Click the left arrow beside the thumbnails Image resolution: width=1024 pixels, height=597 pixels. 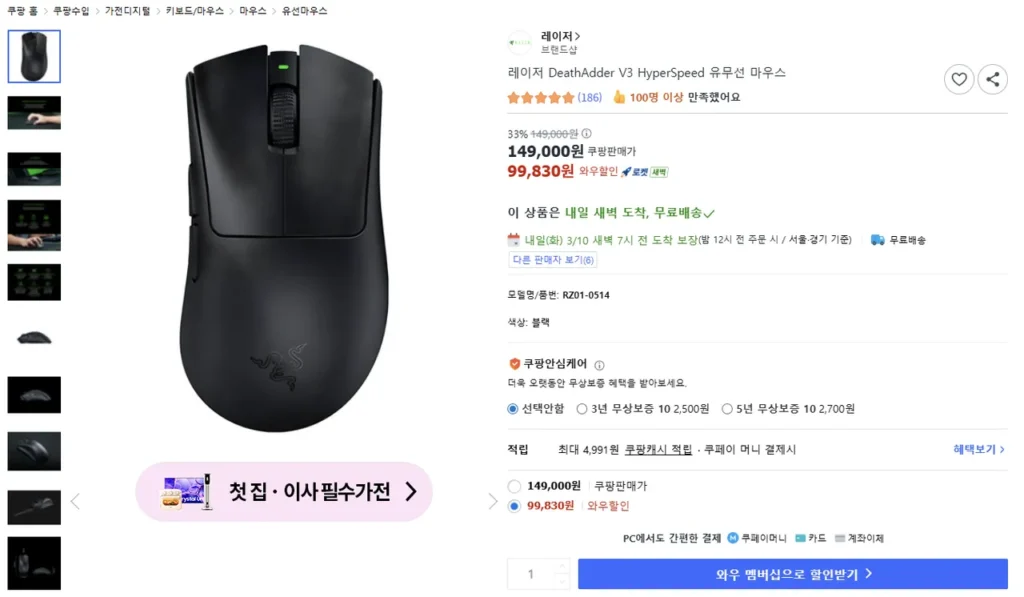(x=75, y=501)
